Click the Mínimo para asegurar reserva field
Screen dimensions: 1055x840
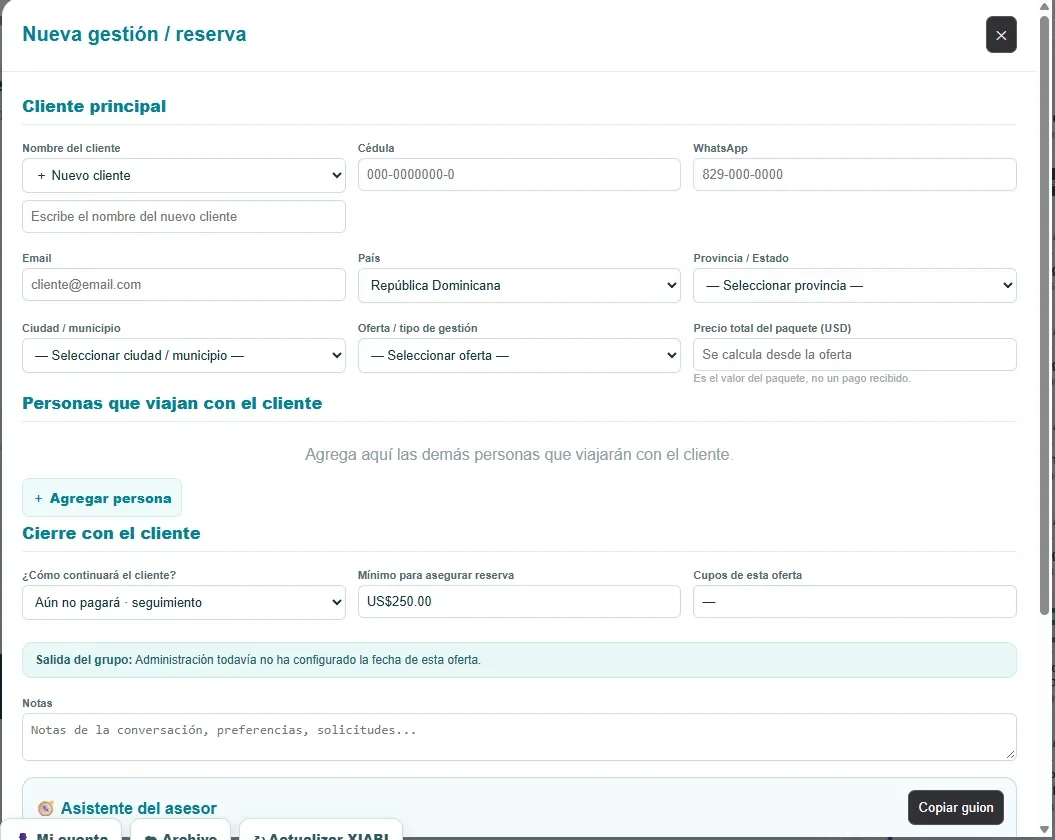point(519,602)
